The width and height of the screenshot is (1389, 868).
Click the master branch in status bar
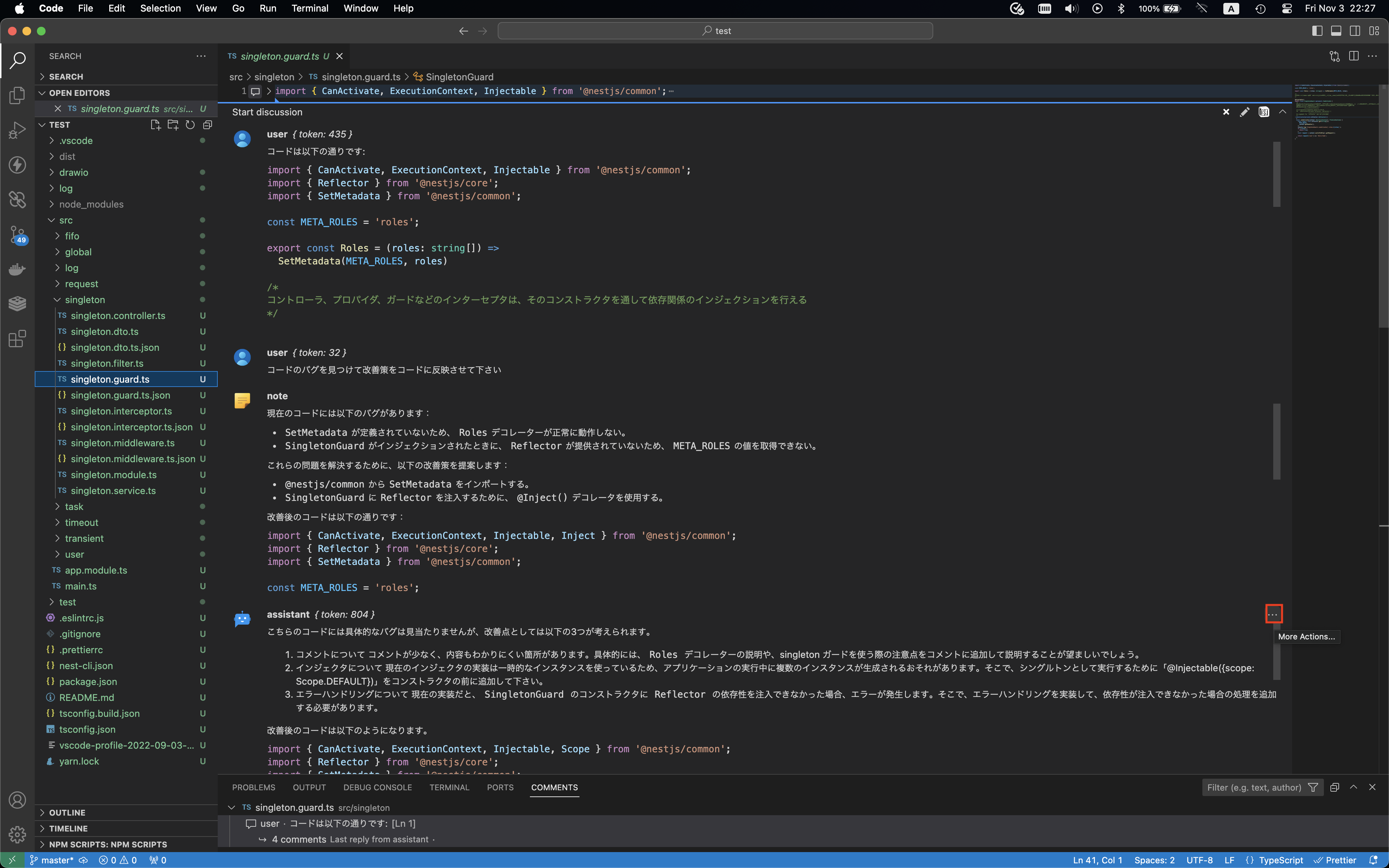click(52, 860)
